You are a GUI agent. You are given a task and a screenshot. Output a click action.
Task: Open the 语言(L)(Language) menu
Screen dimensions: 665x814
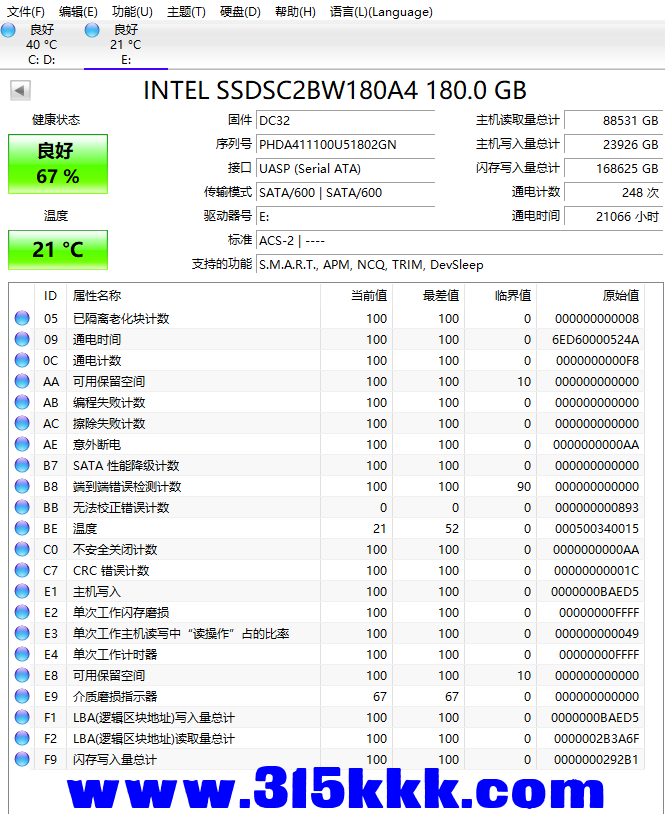(x=381, y=11)
